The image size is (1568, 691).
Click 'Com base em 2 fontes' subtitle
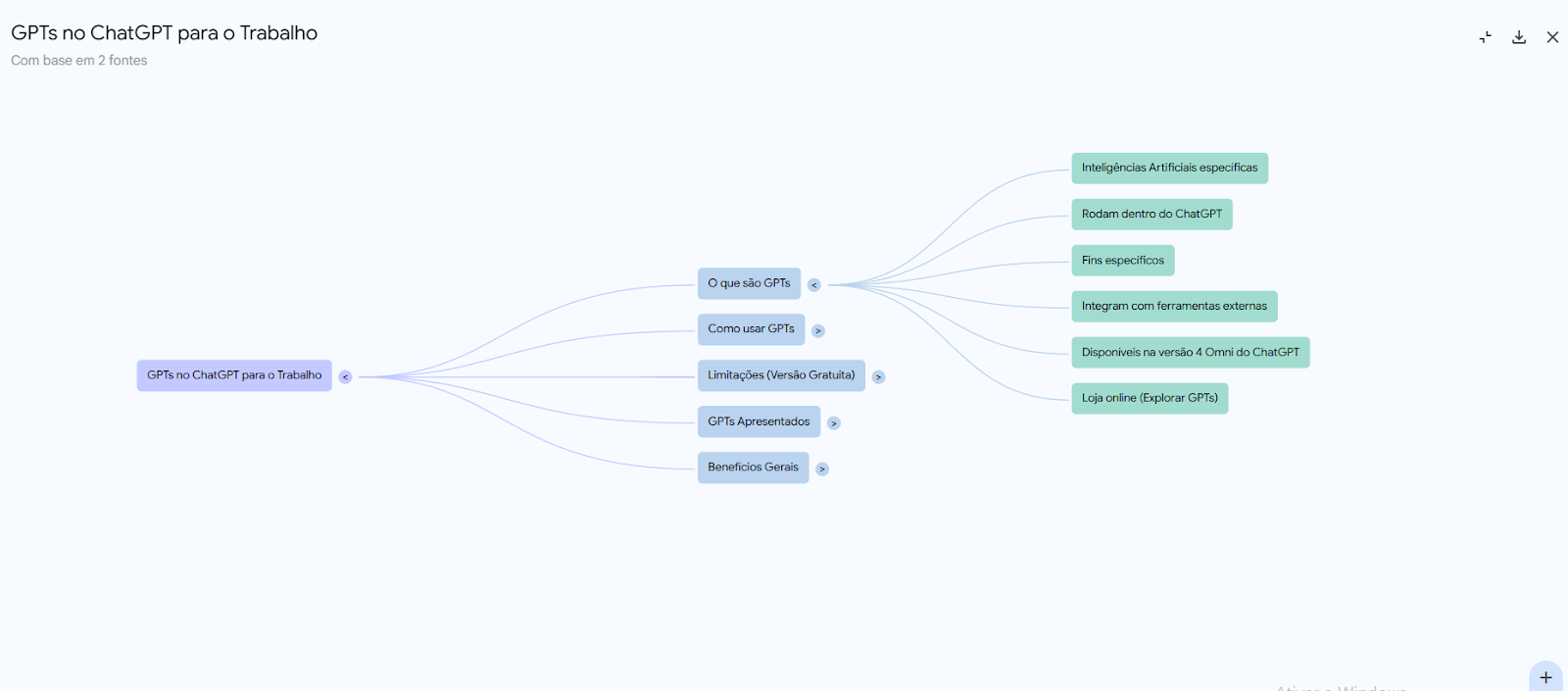pyautogui.click(x=79, y=61)
